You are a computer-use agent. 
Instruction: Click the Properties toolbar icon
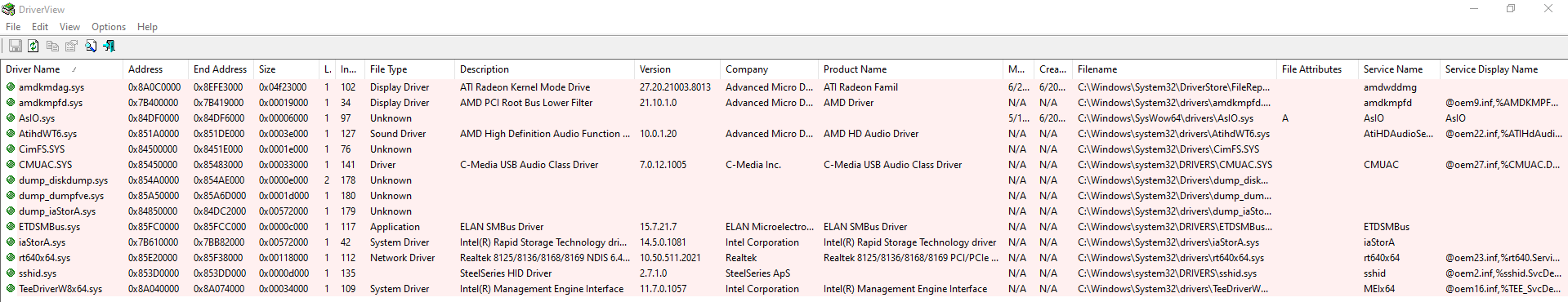click(71, 47)
